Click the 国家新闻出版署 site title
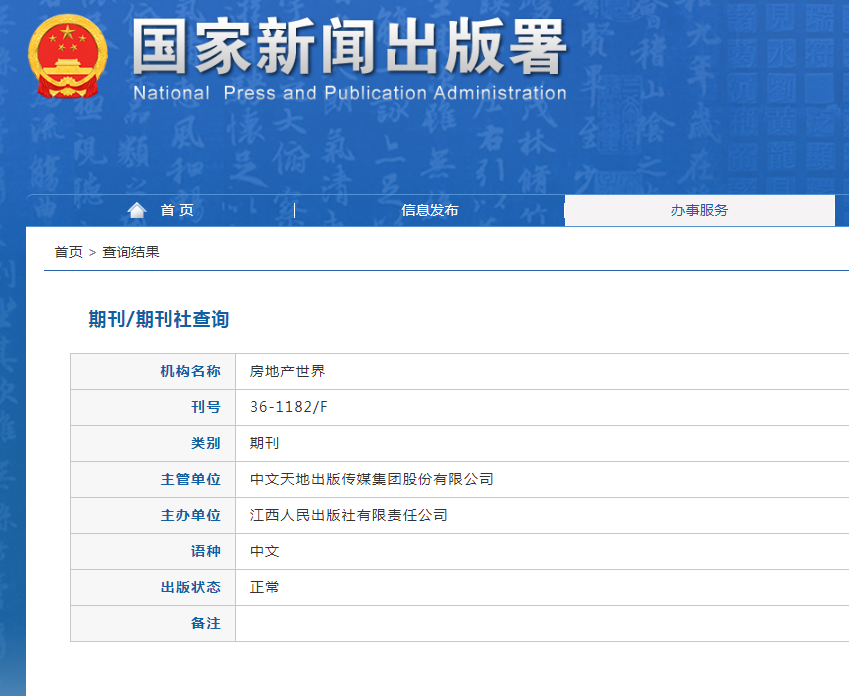This screenshot has width=849, height=696. [349, 47]
